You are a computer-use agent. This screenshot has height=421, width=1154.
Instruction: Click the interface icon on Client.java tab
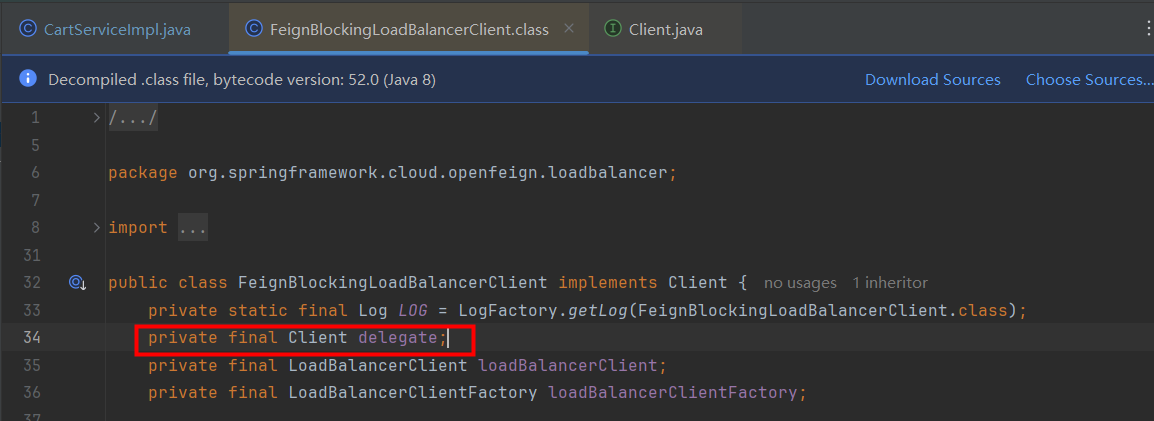tap(612, 29)
